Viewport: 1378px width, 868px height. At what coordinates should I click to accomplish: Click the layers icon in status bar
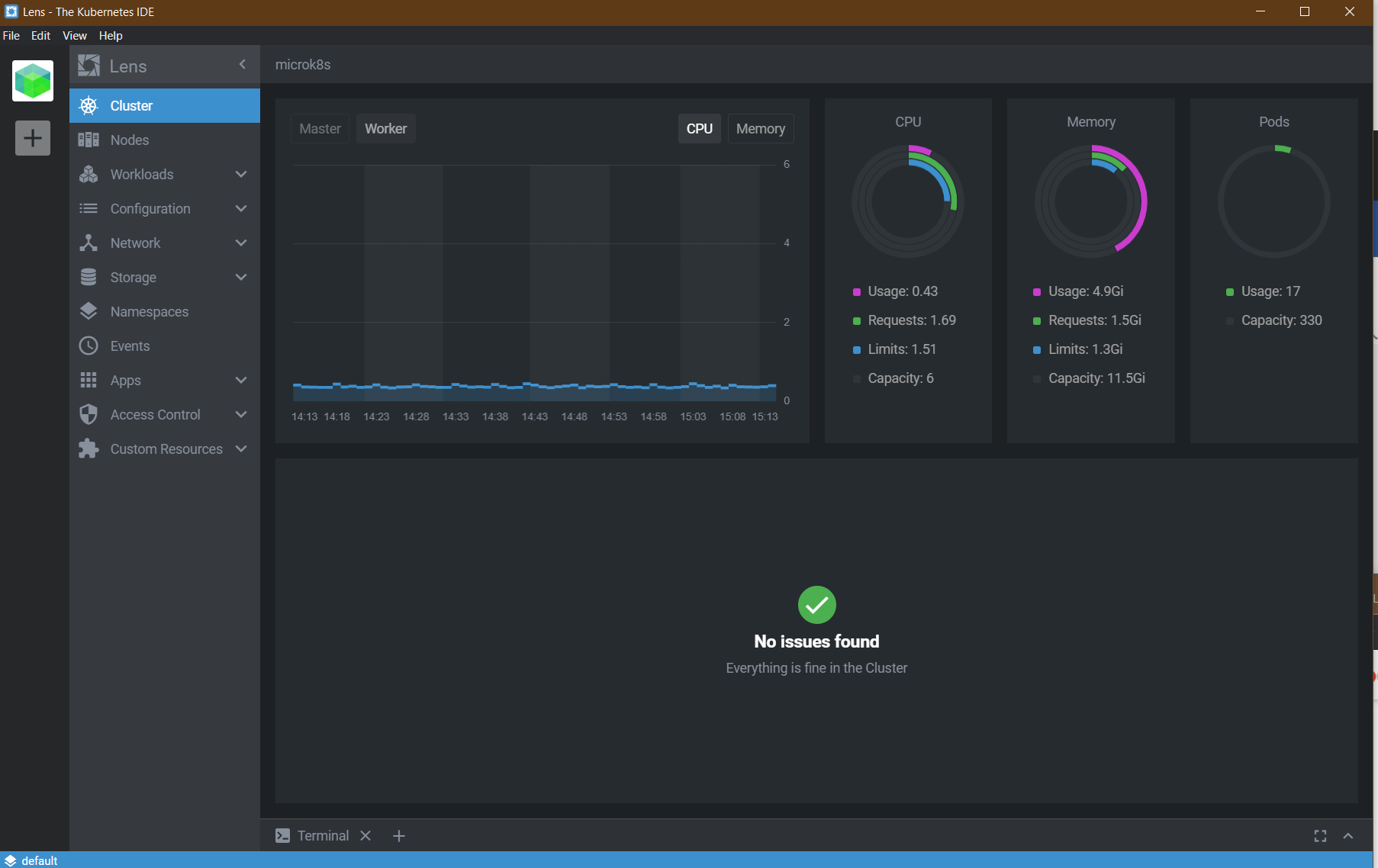10,860
